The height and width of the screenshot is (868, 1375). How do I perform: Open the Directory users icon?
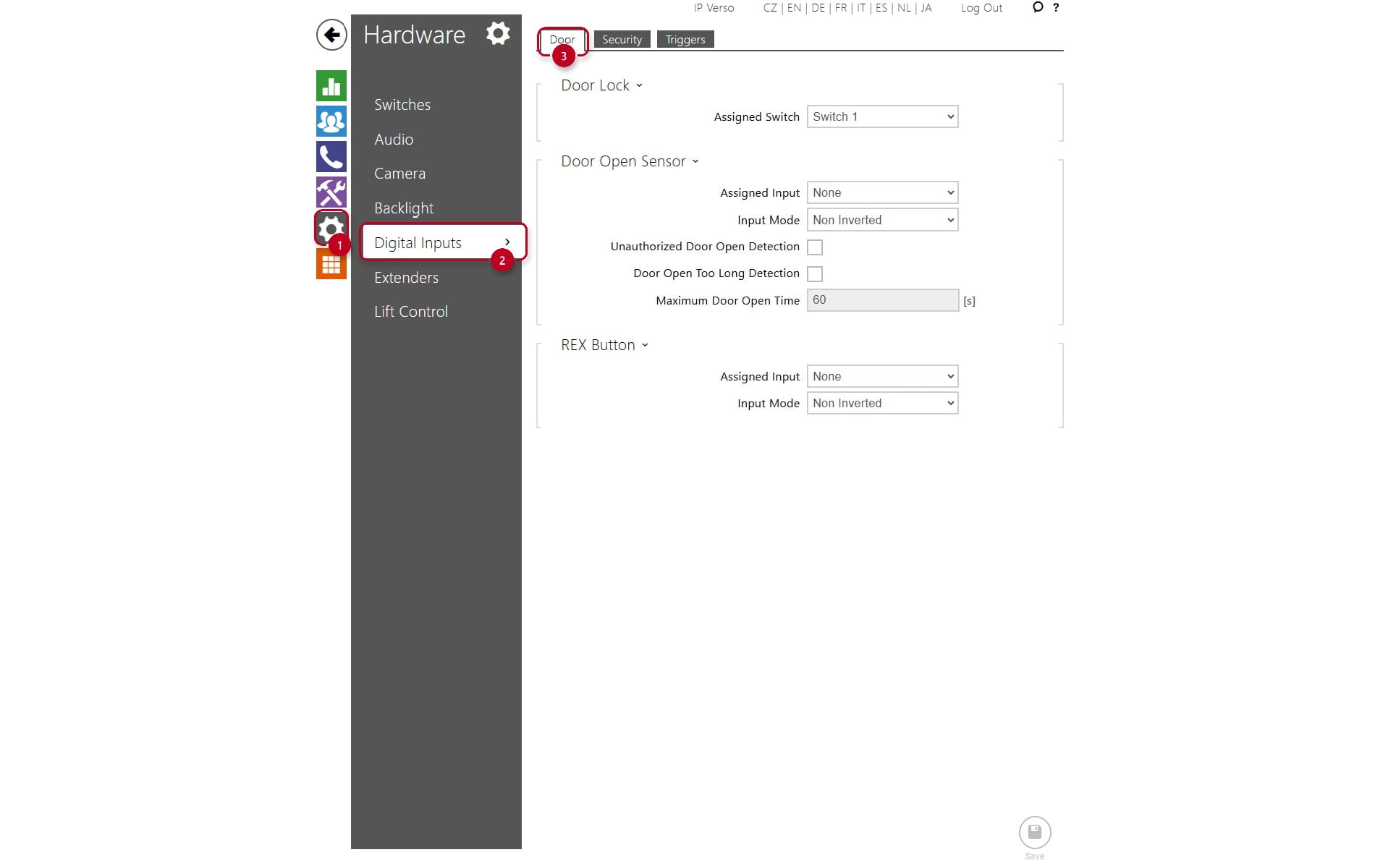(331, 122)
